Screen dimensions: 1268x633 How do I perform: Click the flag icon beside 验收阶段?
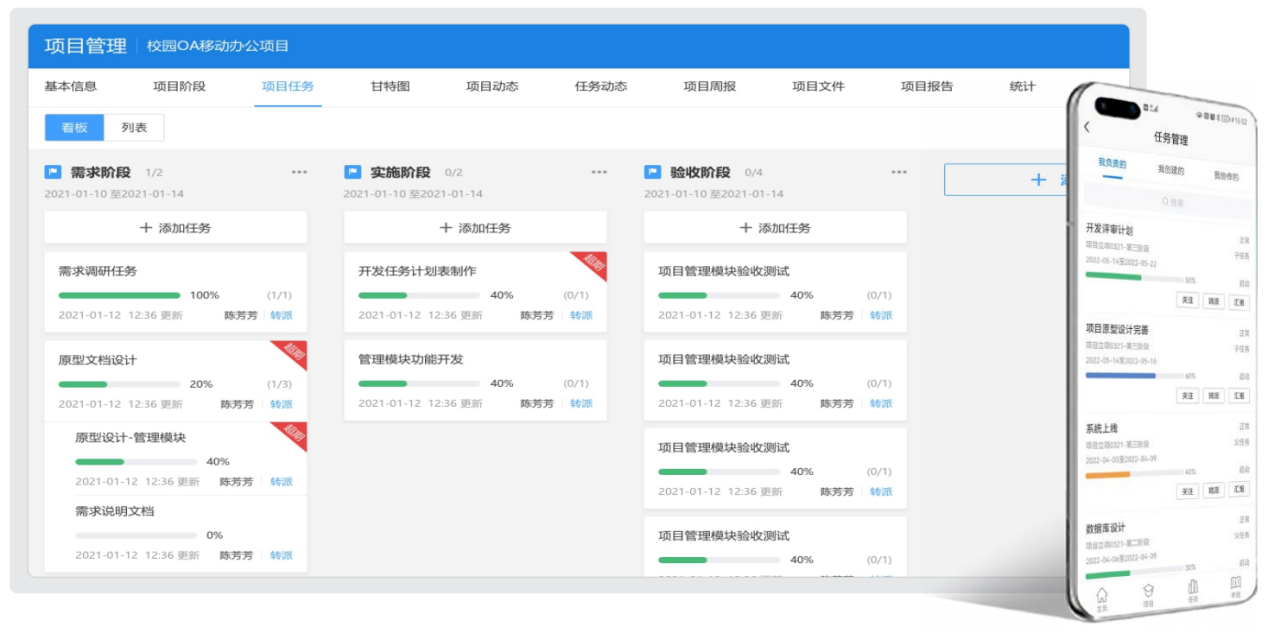tap(652, 172)
